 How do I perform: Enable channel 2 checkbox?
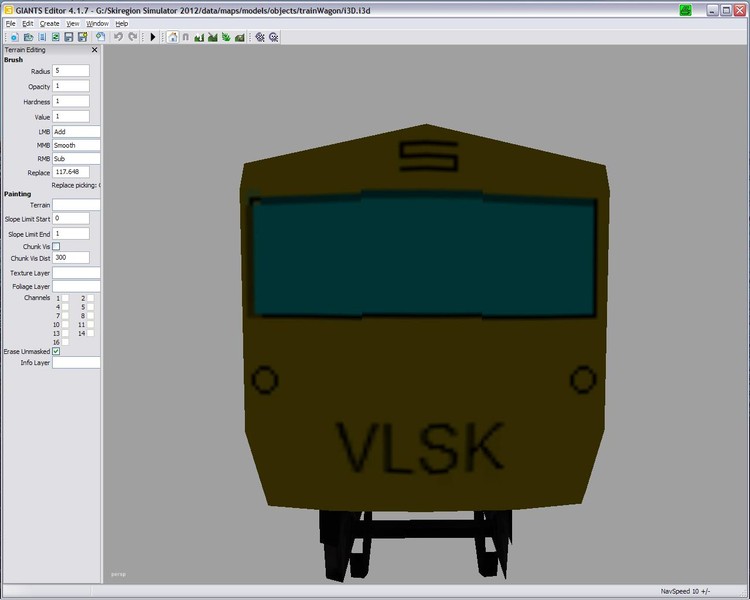pos(90,298)
